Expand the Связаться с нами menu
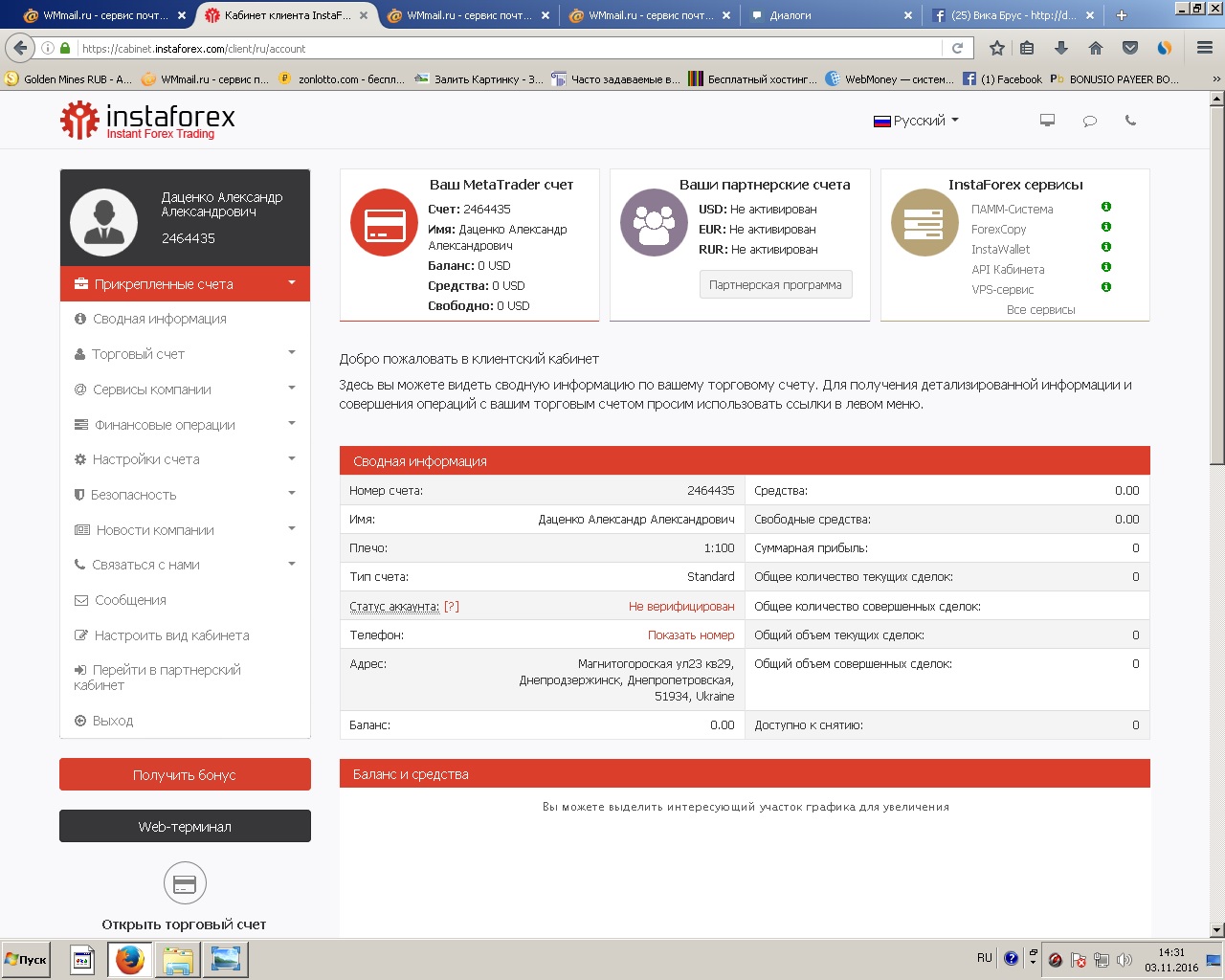 [185, 565]
